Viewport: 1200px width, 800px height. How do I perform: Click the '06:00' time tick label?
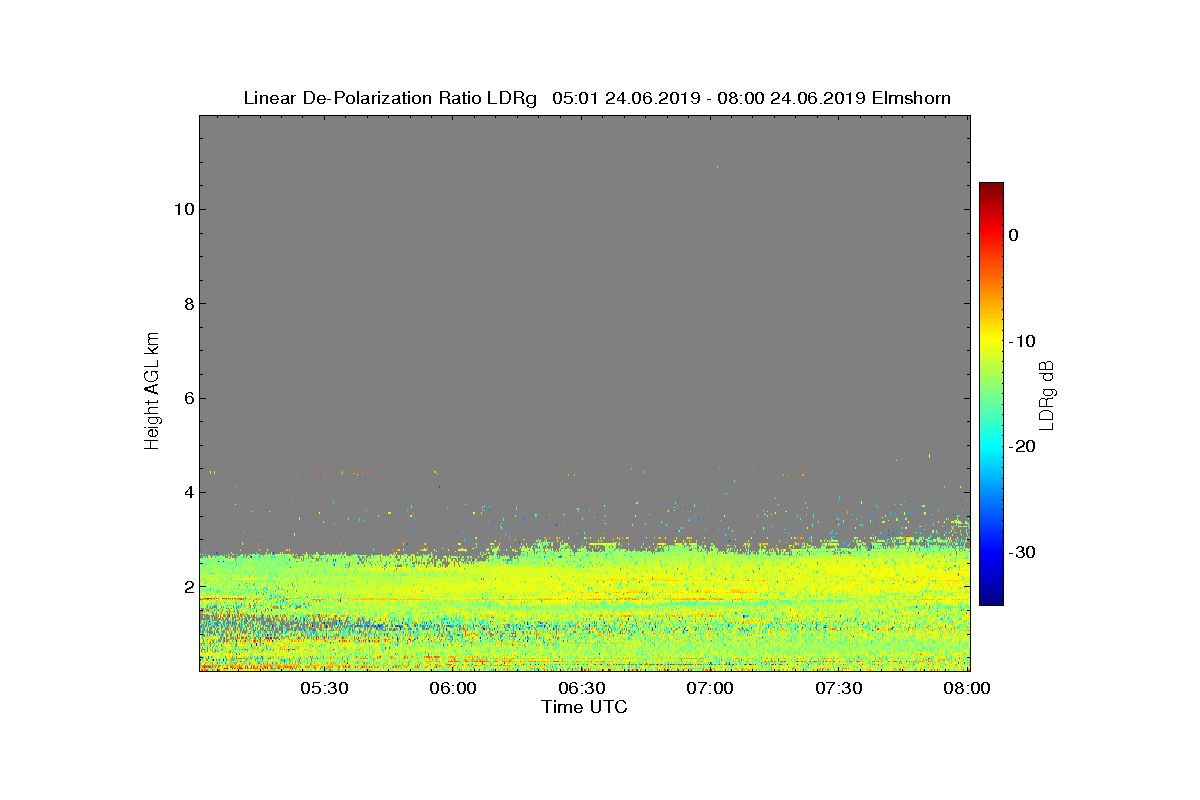(x=453, y=688)
